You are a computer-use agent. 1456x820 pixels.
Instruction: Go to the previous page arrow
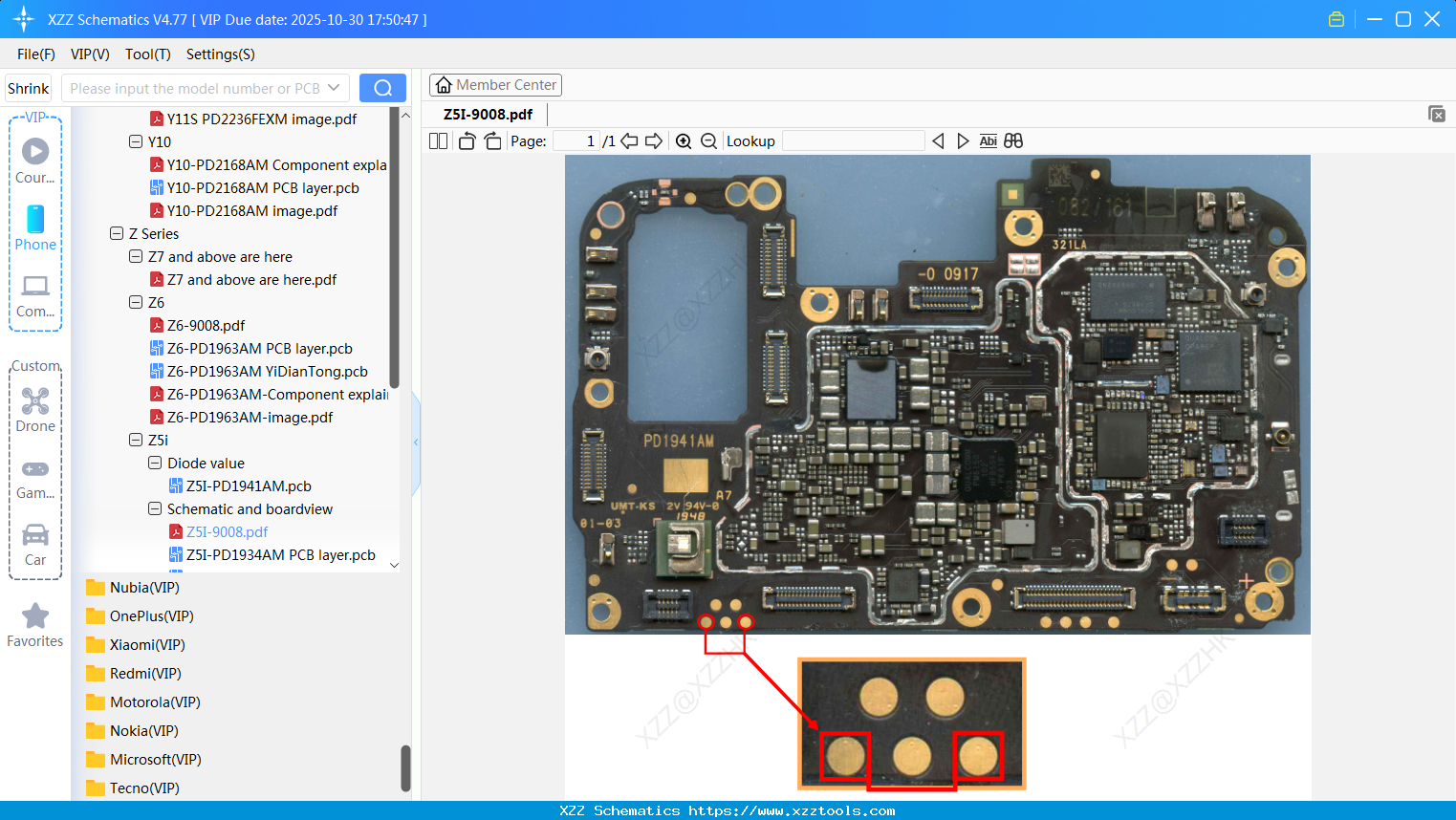(629, 140)
